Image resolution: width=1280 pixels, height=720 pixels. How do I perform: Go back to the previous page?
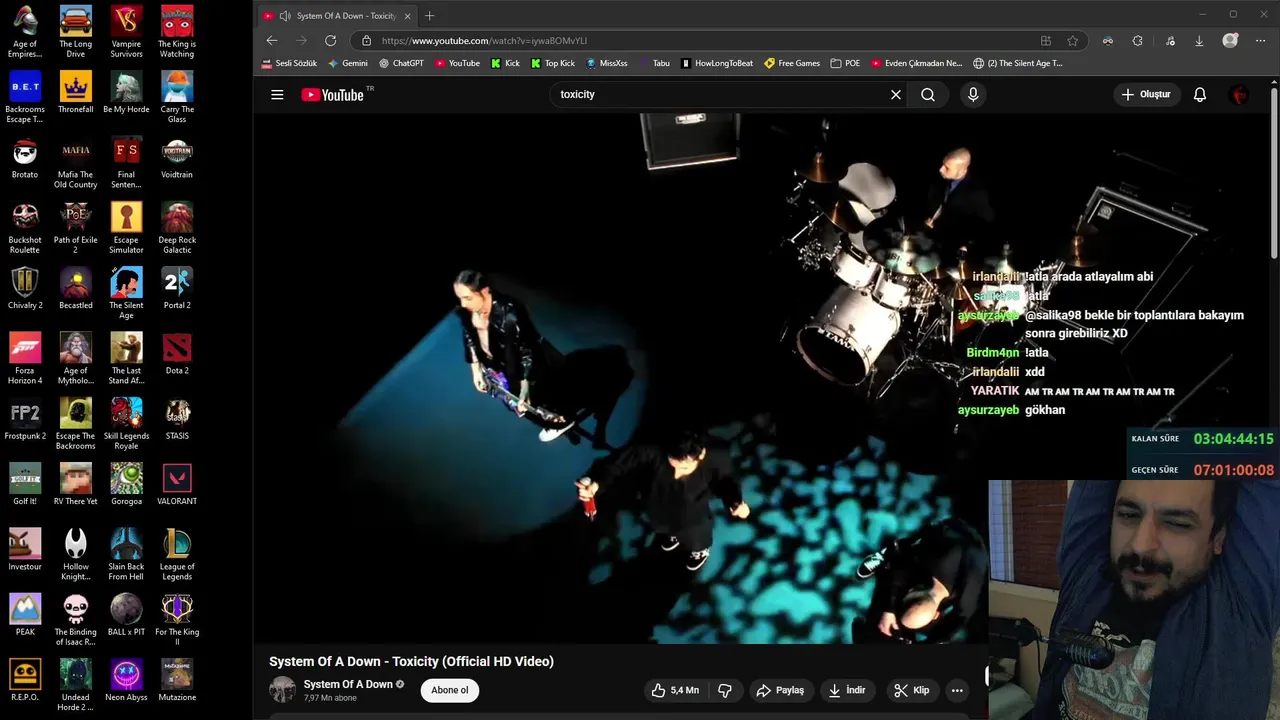(272, 41)
